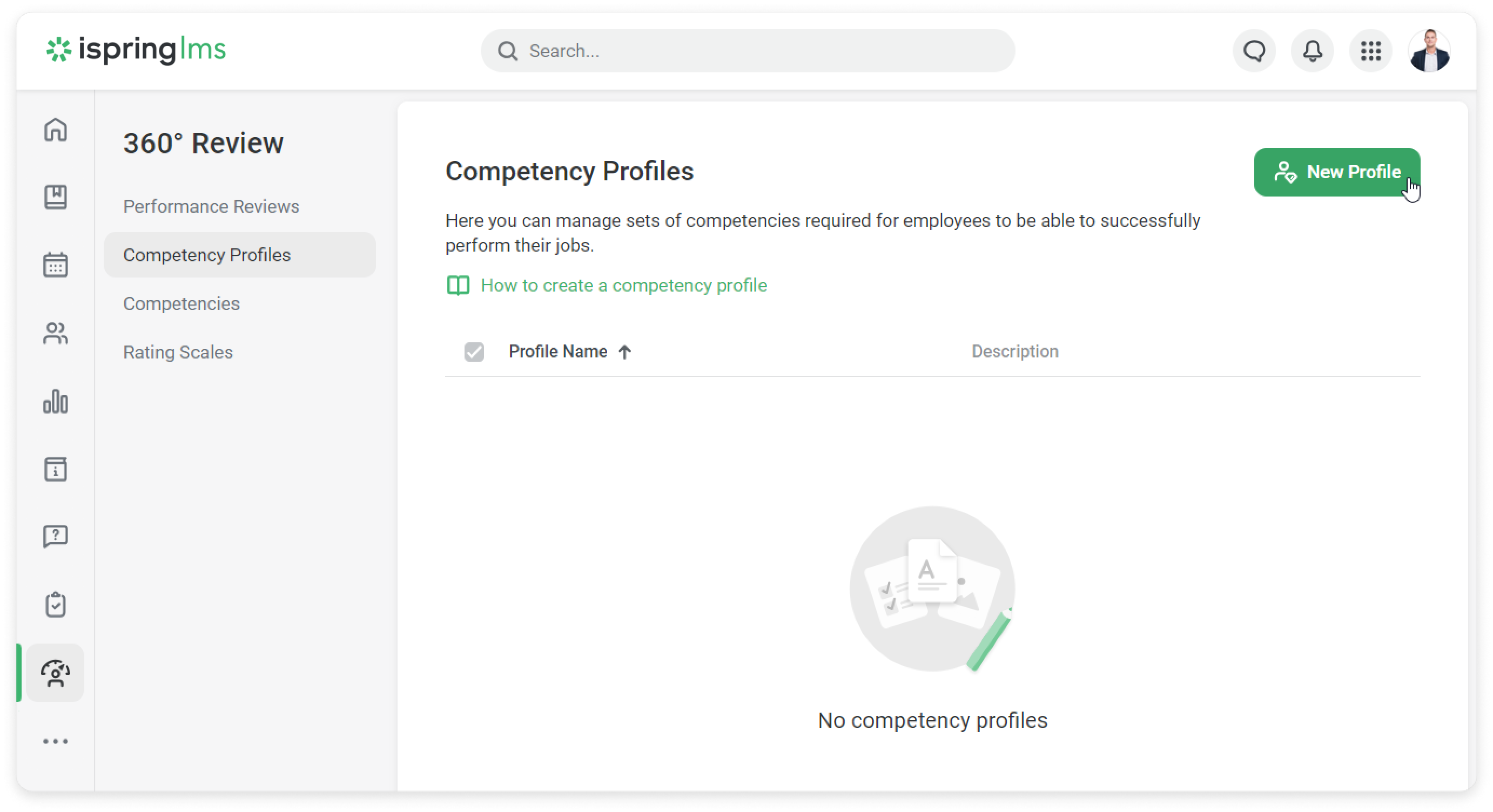Open the apps grid menu
The width and height of the screenshot is (1493, 812).
point(1371,51)
